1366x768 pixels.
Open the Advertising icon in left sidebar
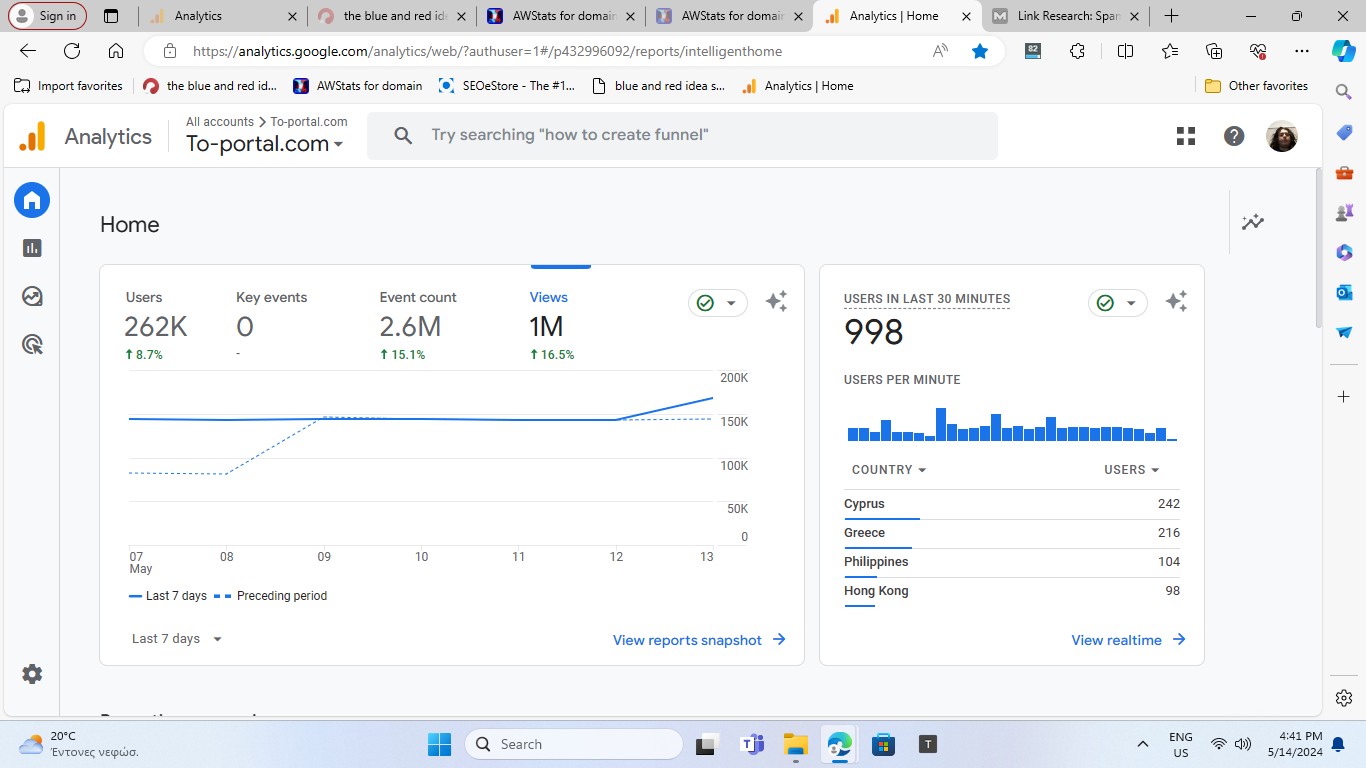(32, 345)
